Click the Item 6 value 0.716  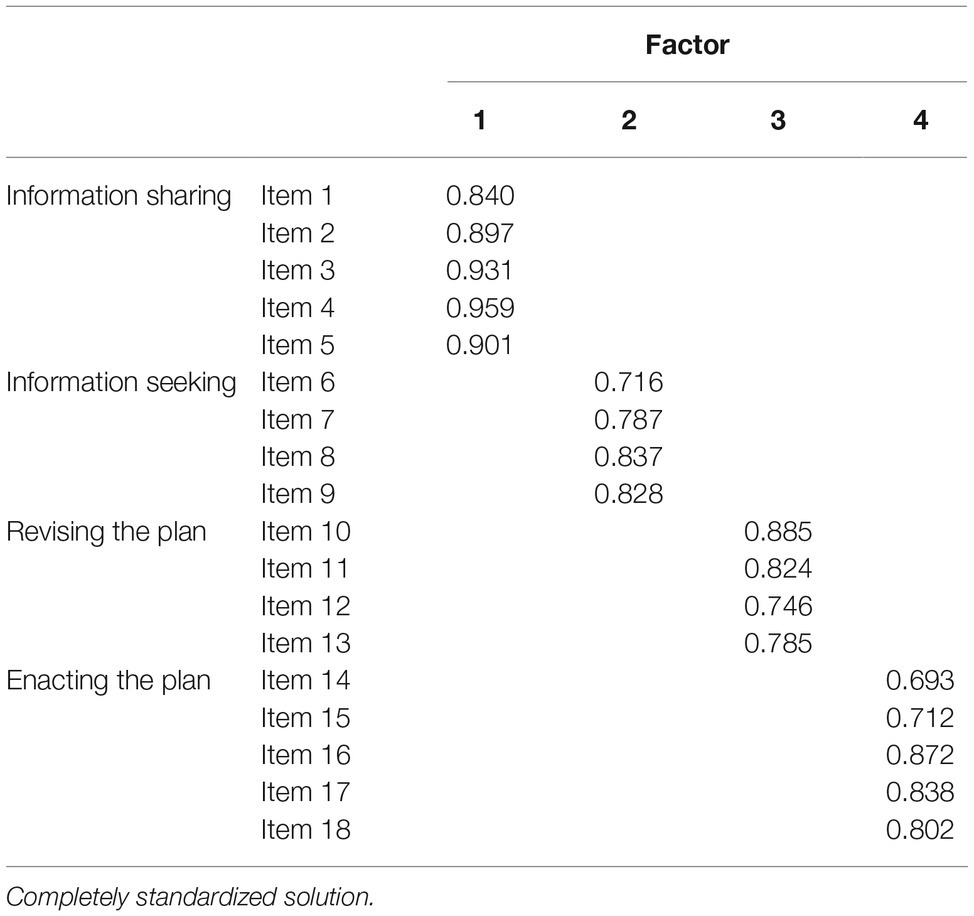coord(629,383)
